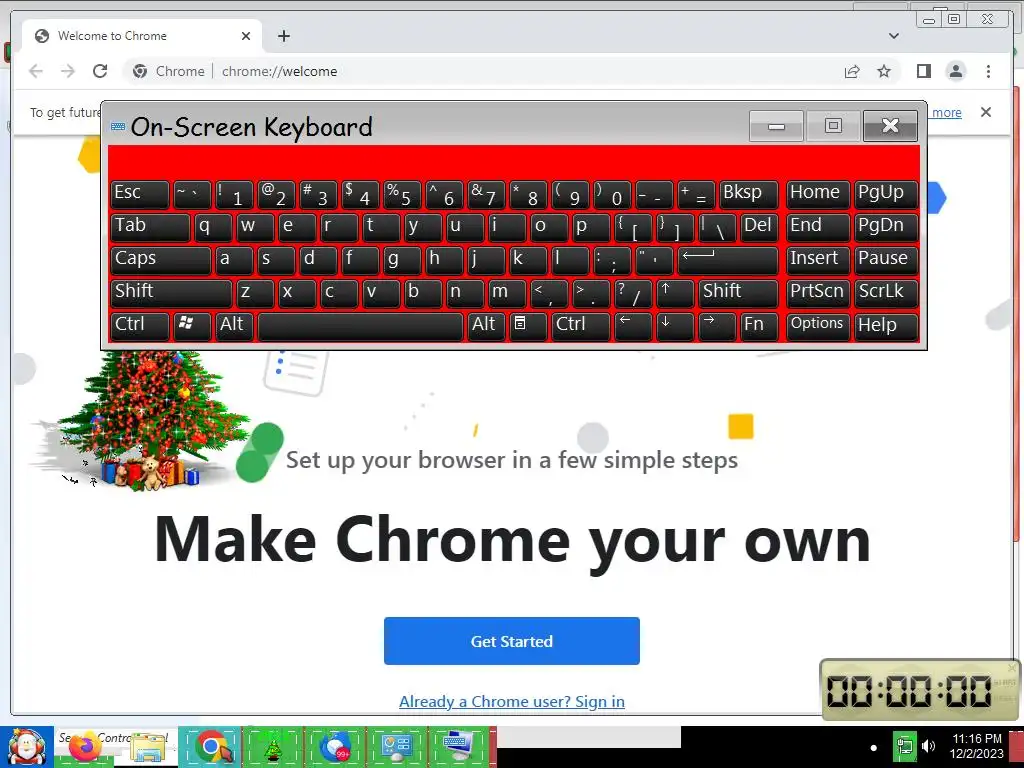Open the Santa Start button

tap(26, 747)
